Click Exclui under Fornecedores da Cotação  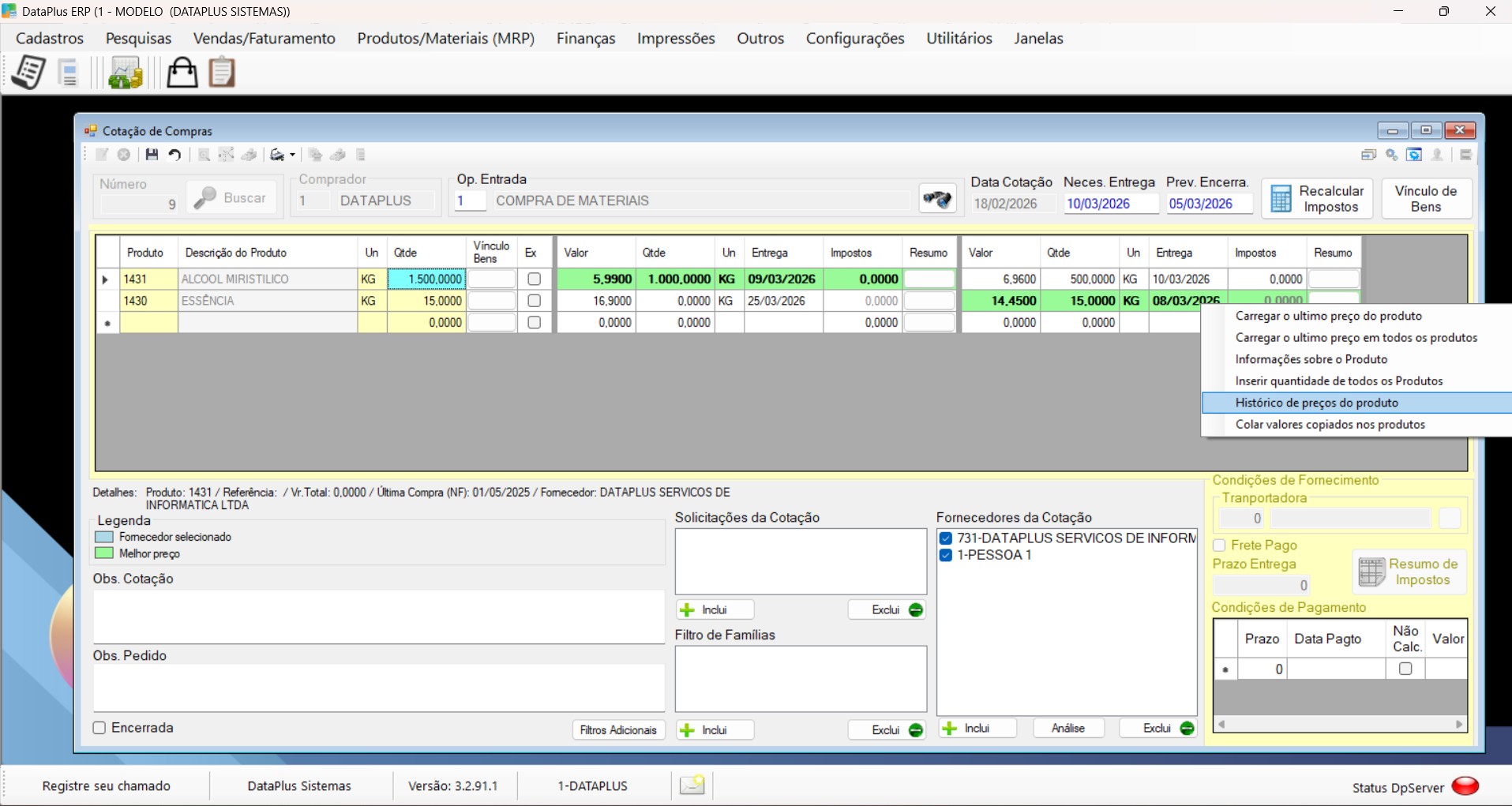1157,728
